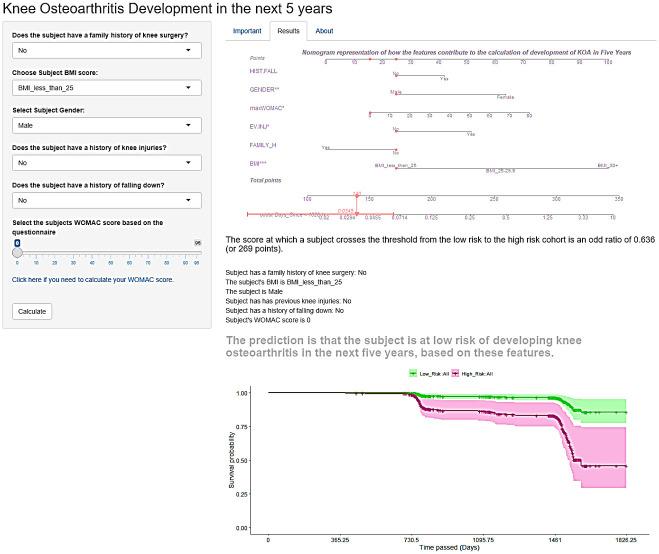
Task: Select the Results tab
Action: click(x=289, y=31)
